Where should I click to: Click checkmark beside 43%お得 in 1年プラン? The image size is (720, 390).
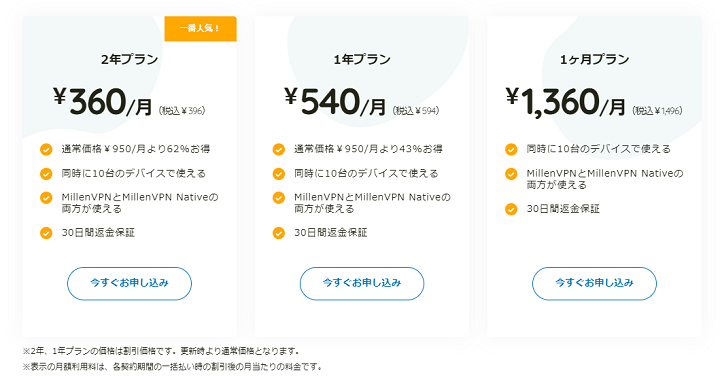[x=279, y=149]
